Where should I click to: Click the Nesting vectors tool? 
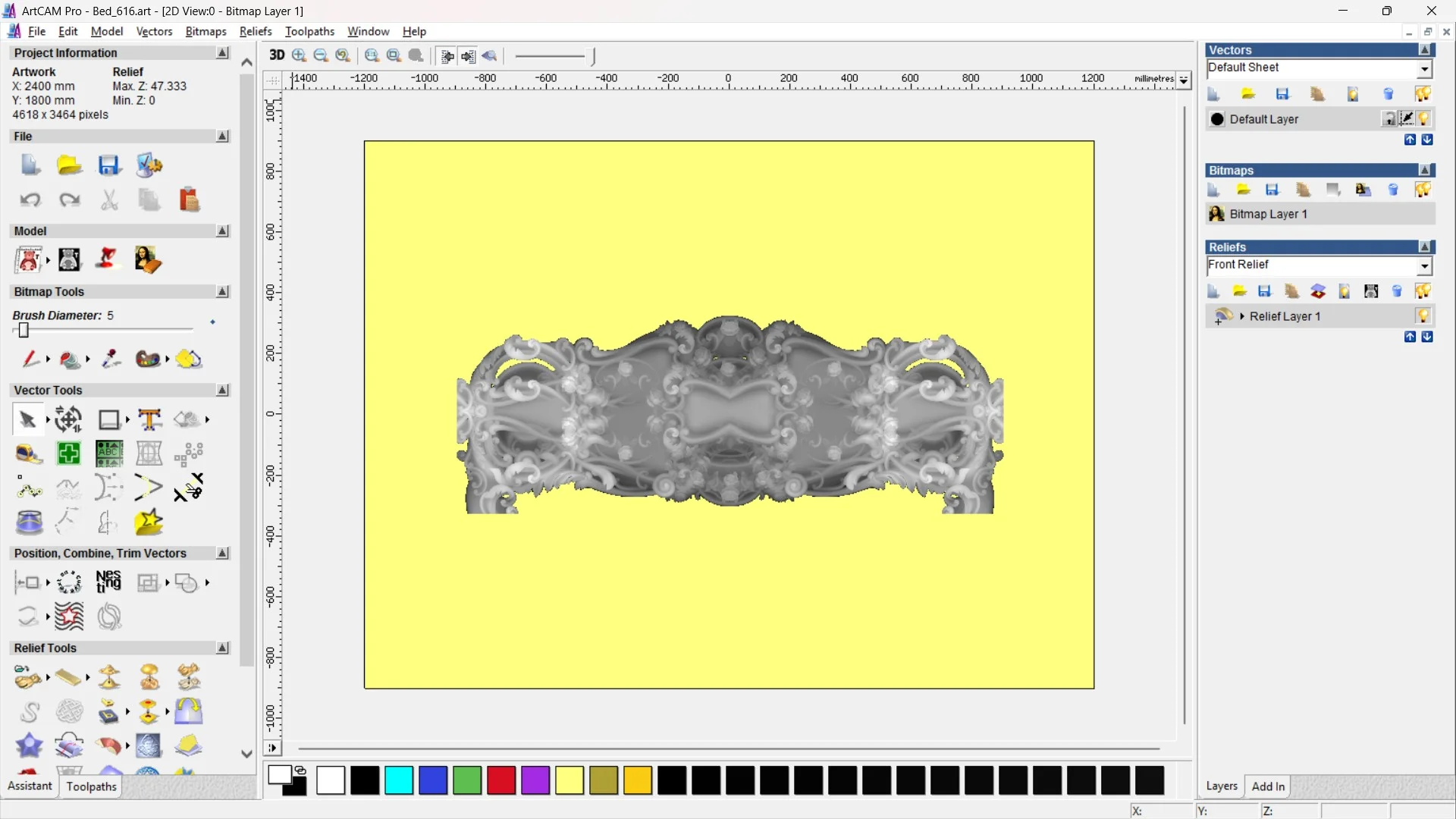108,582
